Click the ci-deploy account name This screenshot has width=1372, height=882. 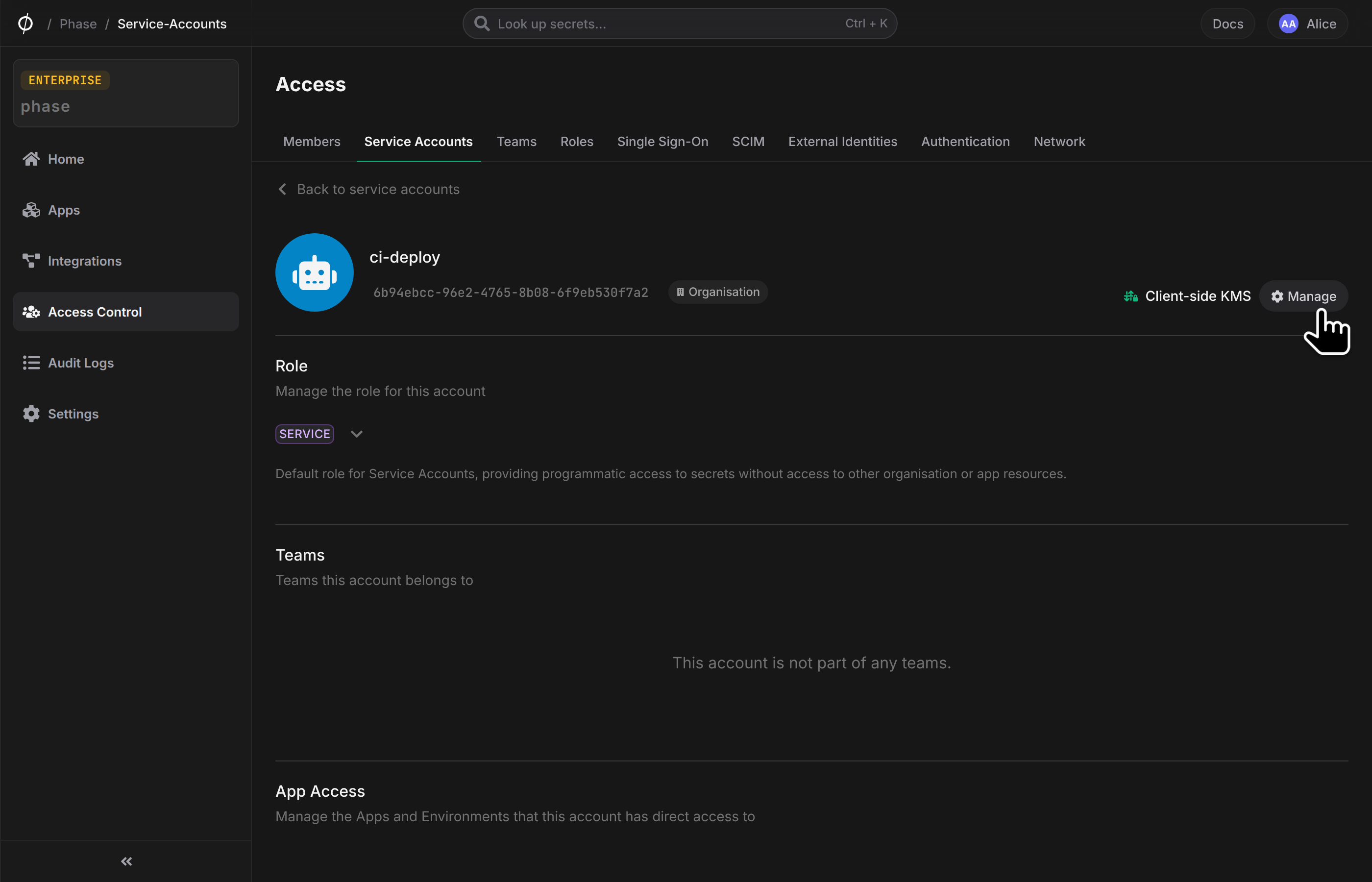click(x=405, y=257)
